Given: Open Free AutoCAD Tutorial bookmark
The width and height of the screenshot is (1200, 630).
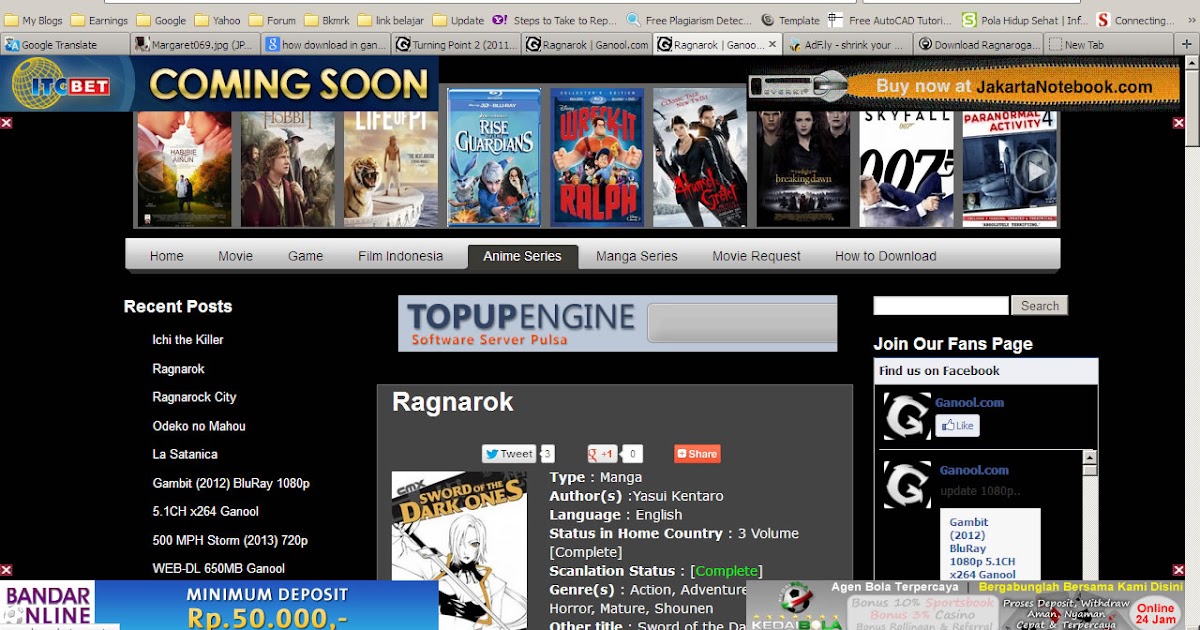Looking at the screenshot, I should click(x=891, y=20).
